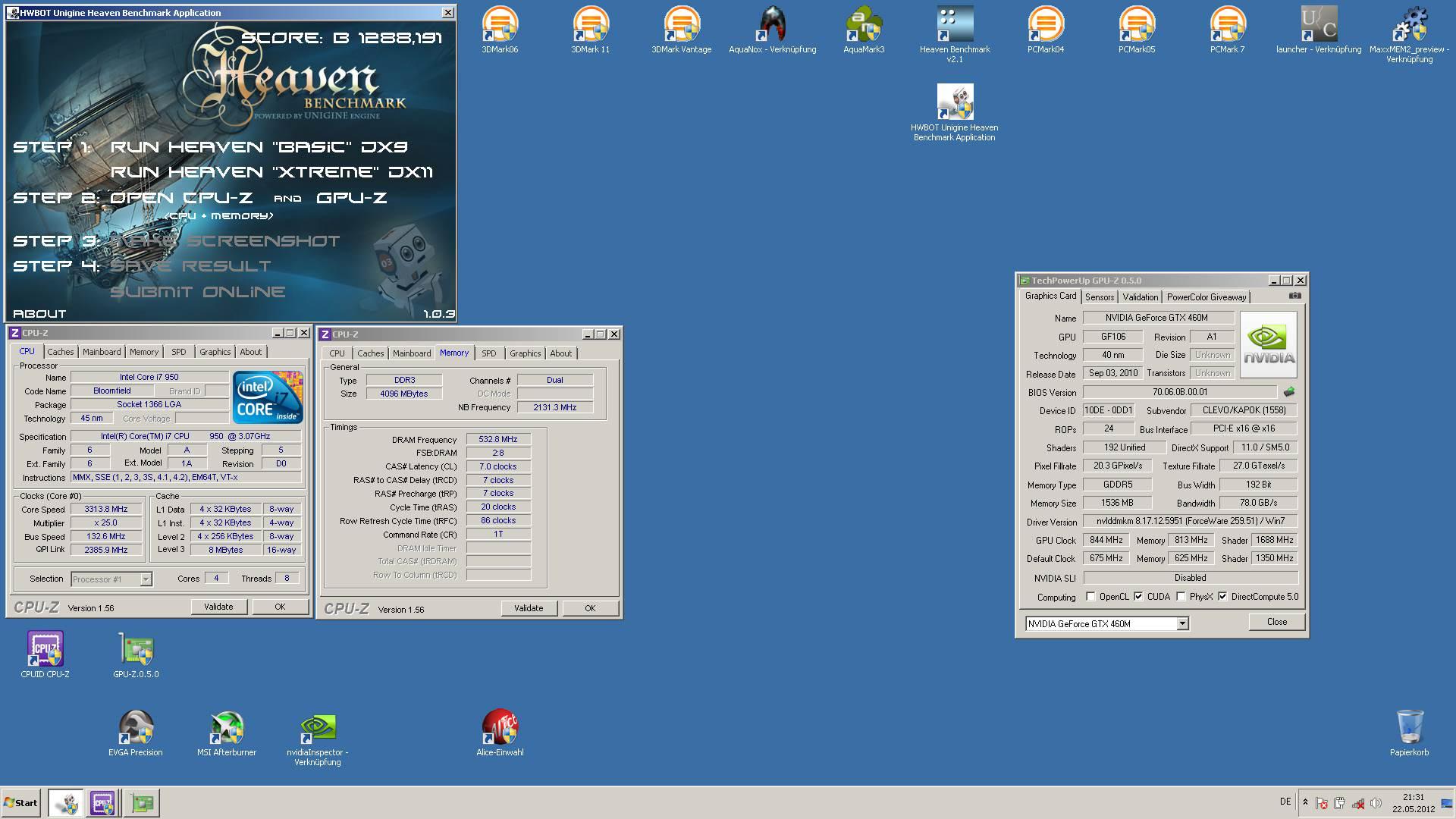Launch the 3DMark Vantage shortcut
Viewport: 1456px width, 819px height.
pyautogui.click(x=681, y=30)
